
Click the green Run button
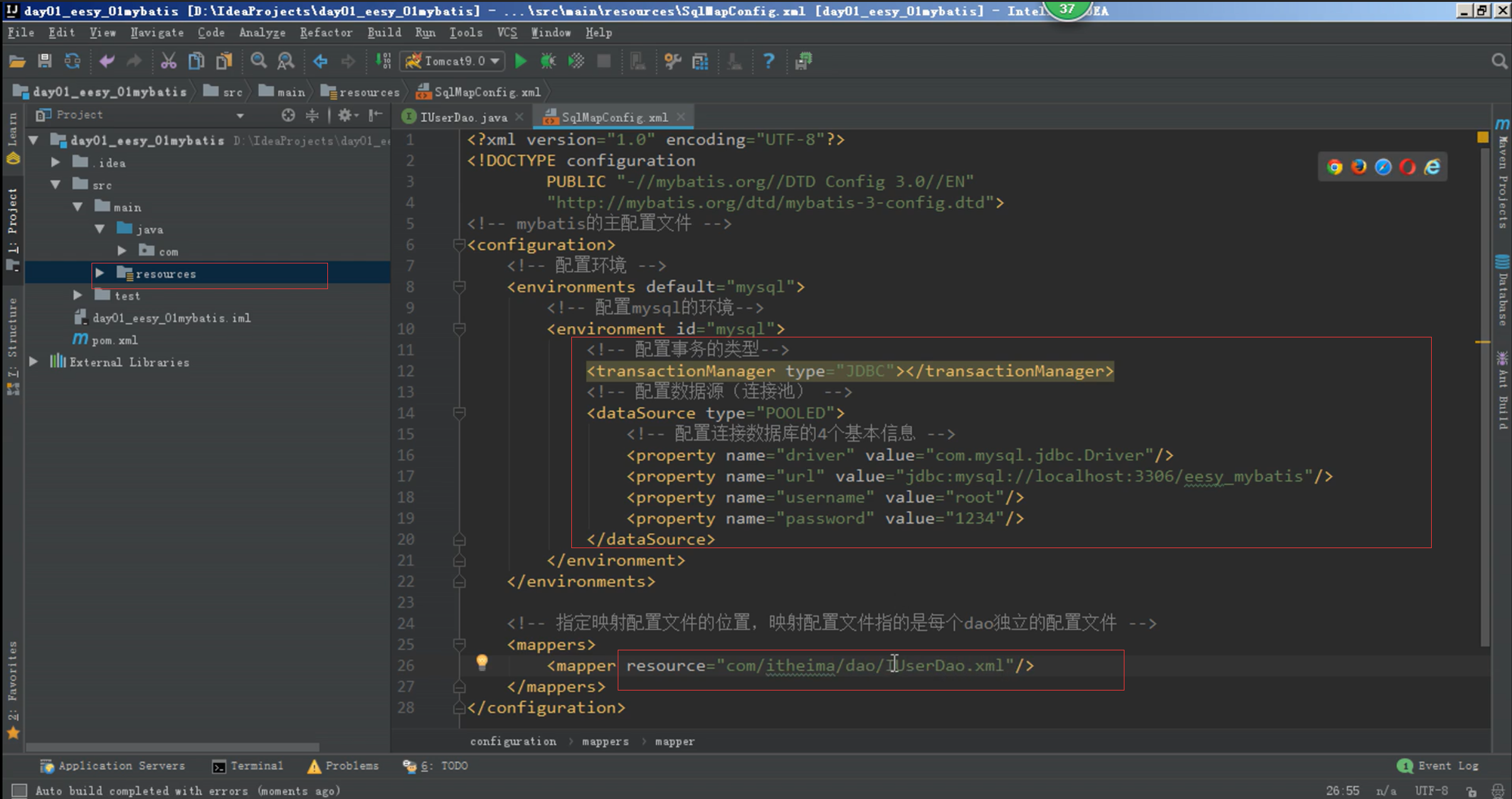tap(521, 61)
